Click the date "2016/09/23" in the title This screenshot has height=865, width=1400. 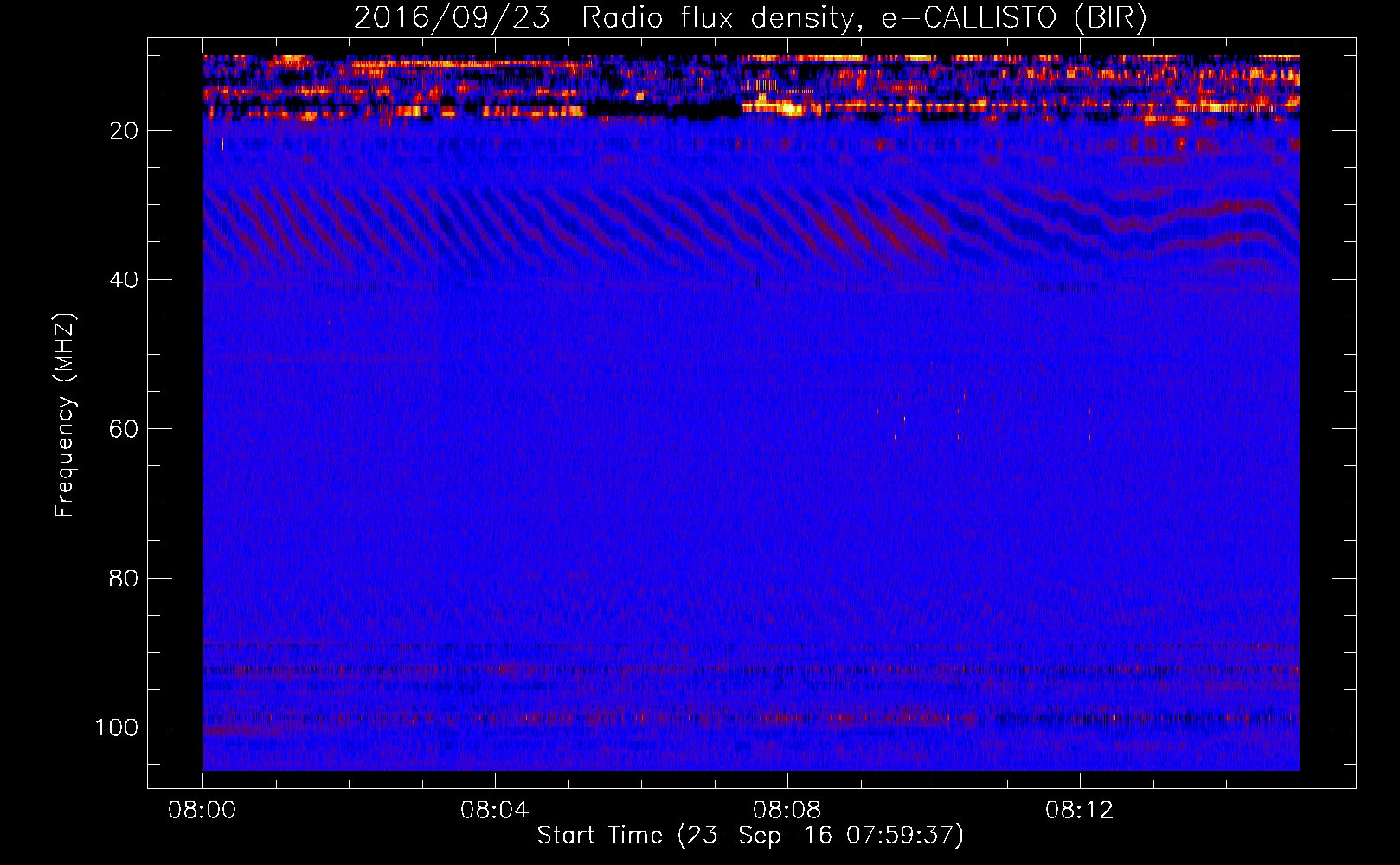tap(452, 18)
